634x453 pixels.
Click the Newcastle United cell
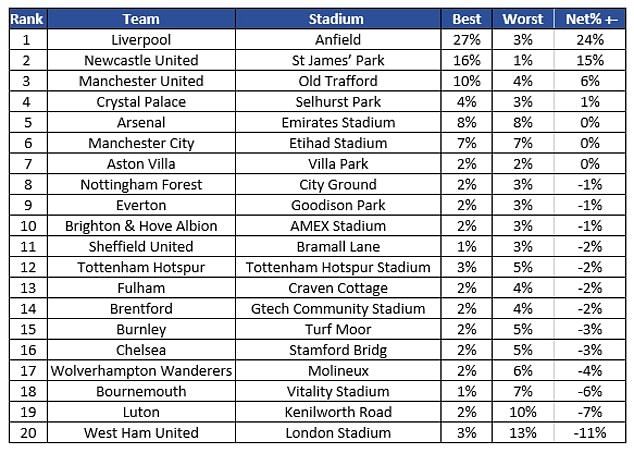coord(140,60)
